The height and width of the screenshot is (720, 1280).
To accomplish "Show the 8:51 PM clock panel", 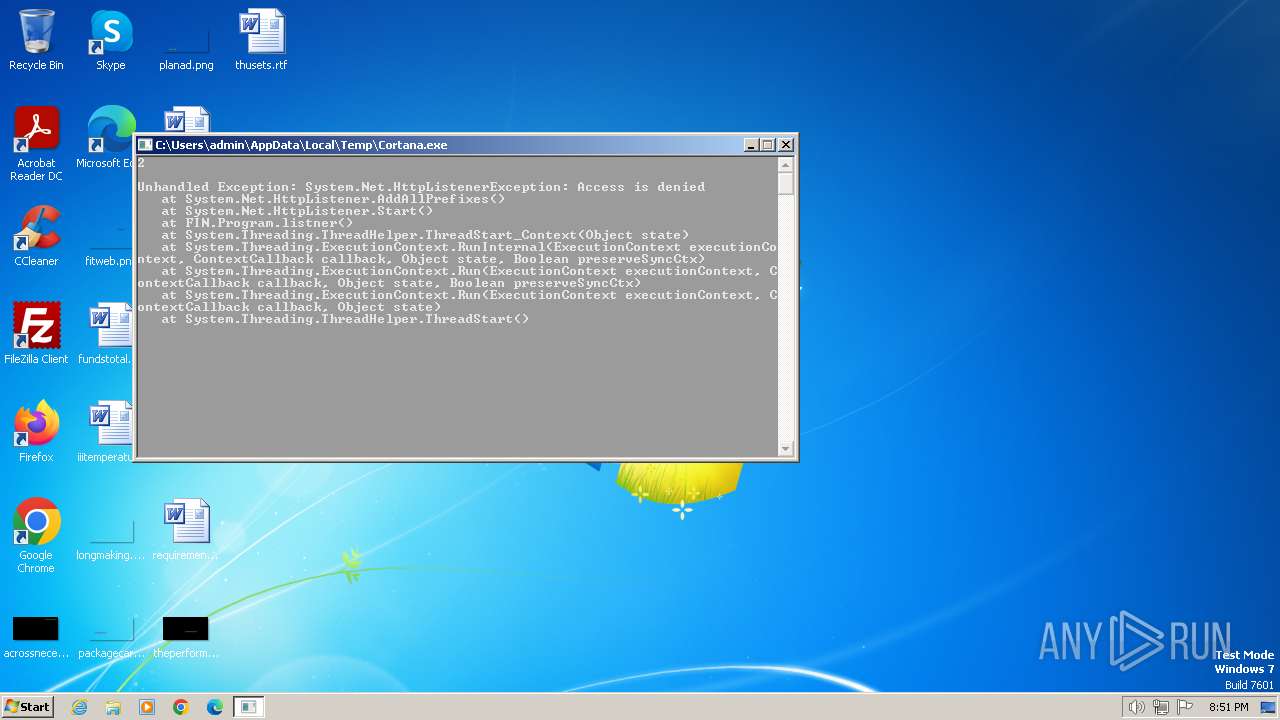I will point(1228,707).
